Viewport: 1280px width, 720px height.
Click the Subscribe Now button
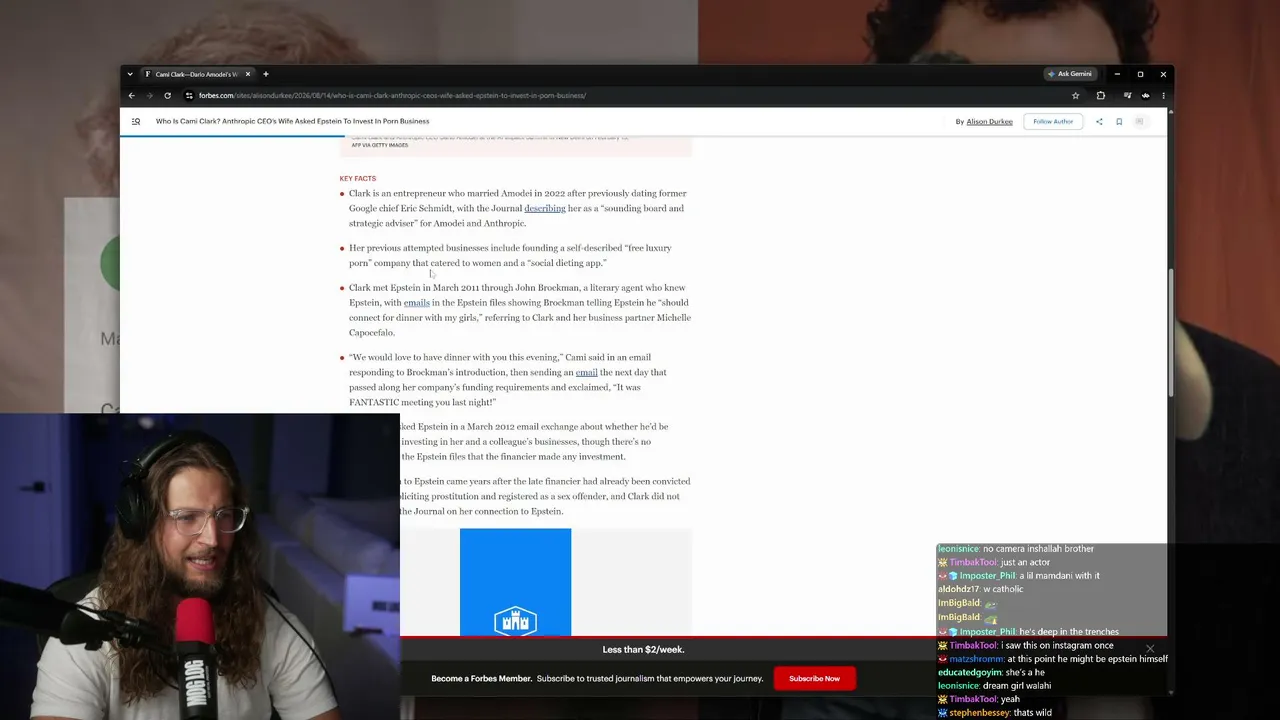814,679
